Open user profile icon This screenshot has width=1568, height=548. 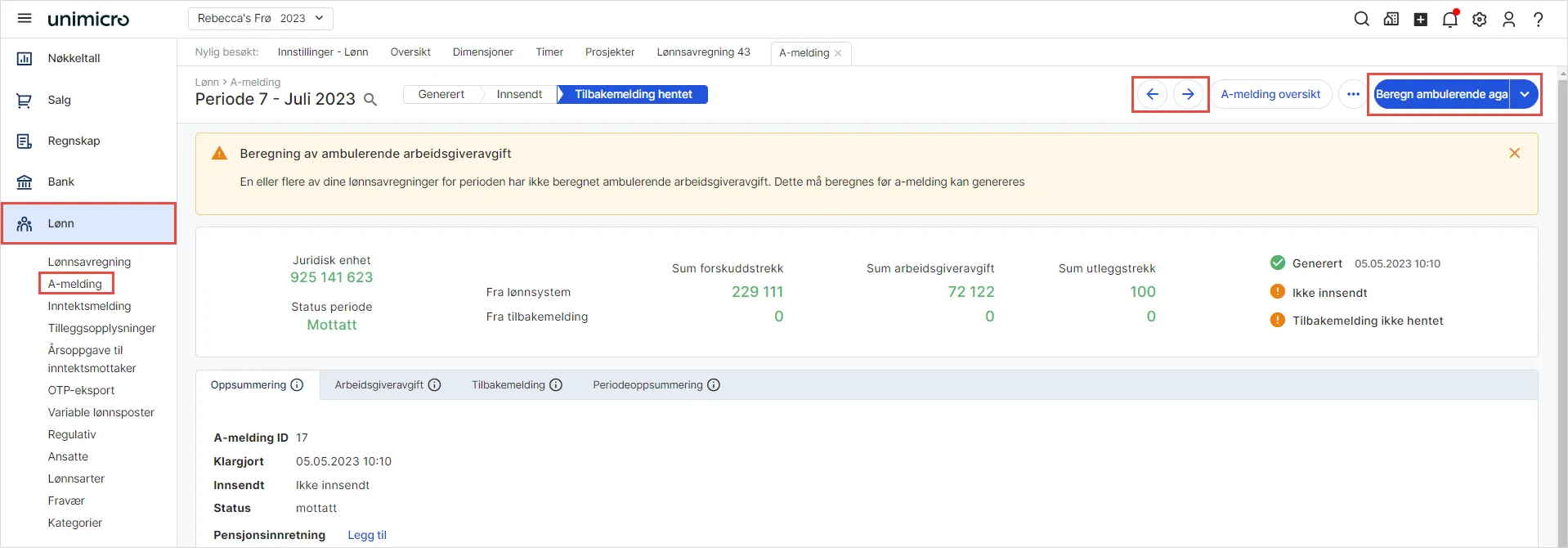click(x=1508, y=19)
